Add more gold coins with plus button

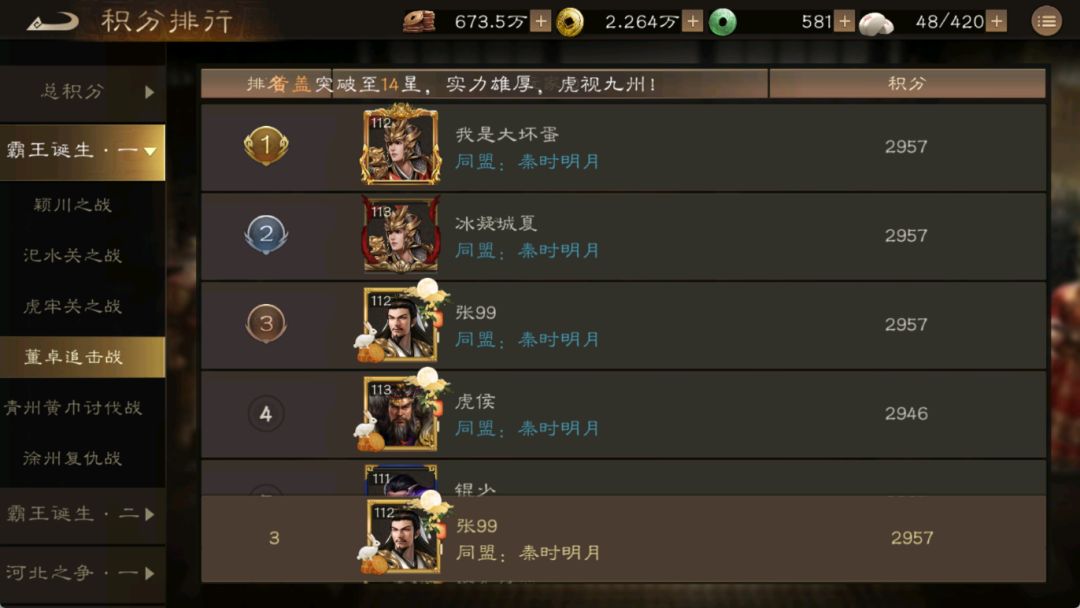point(693,22)
